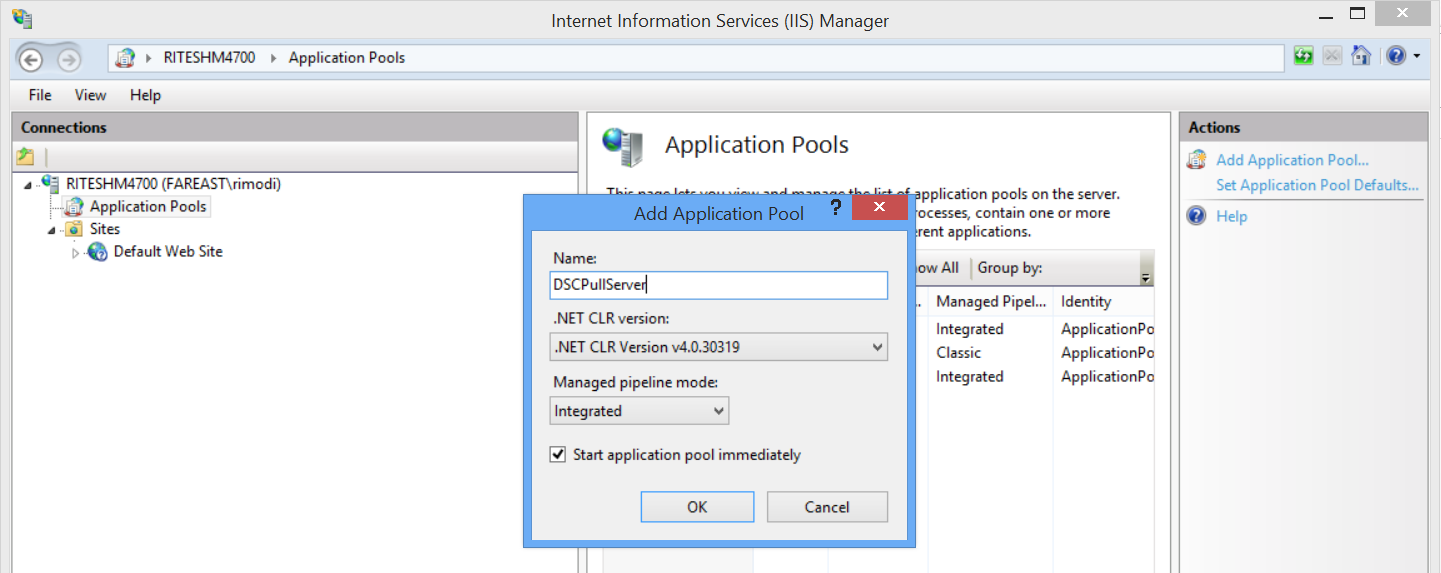Open the .NET CLR version dropdown
Screen dimensions: 1441x573
point(718,348)
